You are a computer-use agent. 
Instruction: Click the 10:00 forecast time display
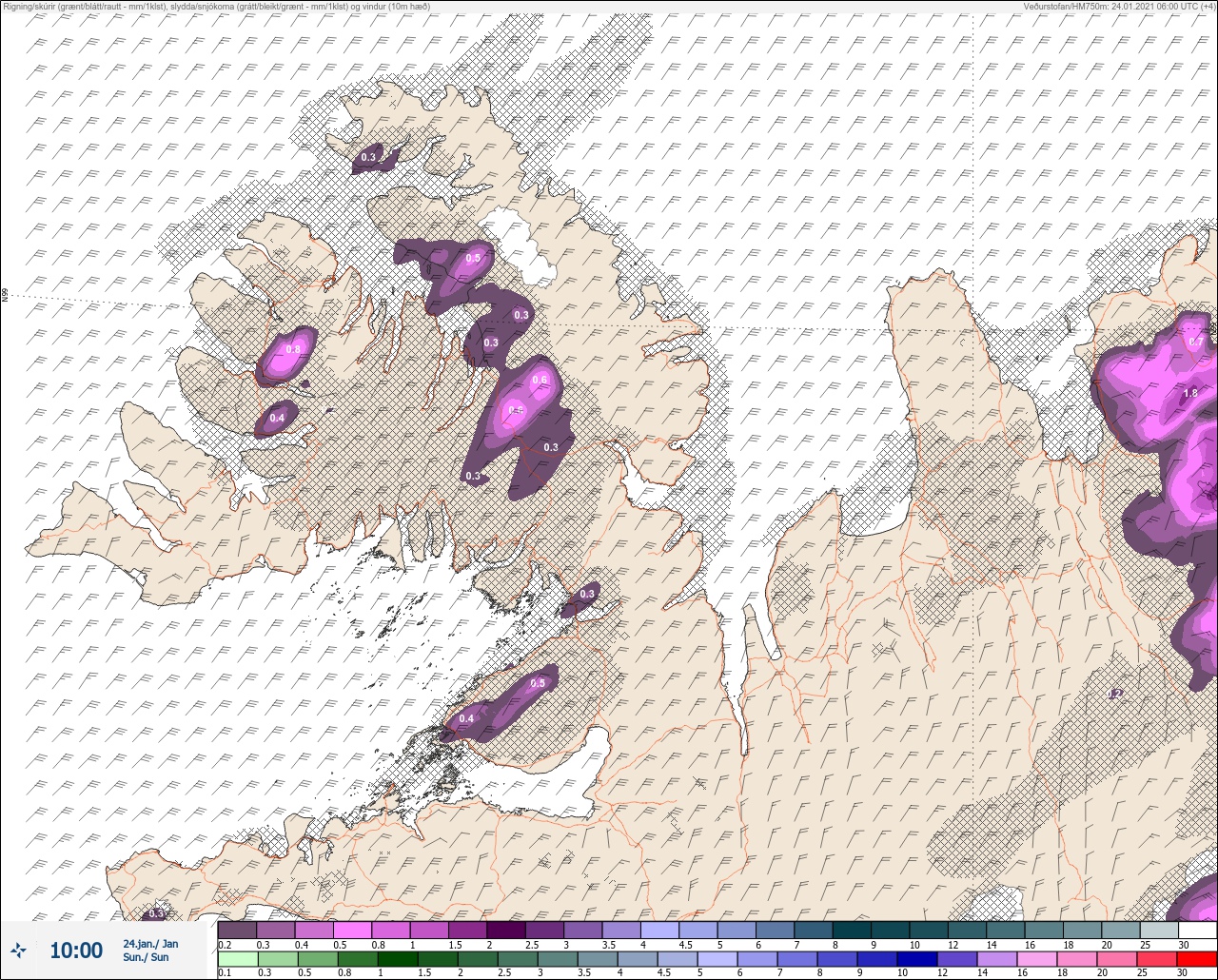75,951
